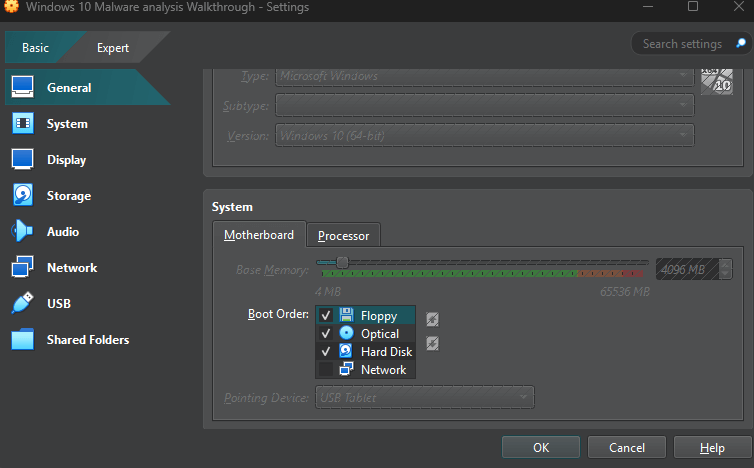Toggle the Optical boot checkbox
The width and height of the screenshot is (754, 468).
point(326,333)
